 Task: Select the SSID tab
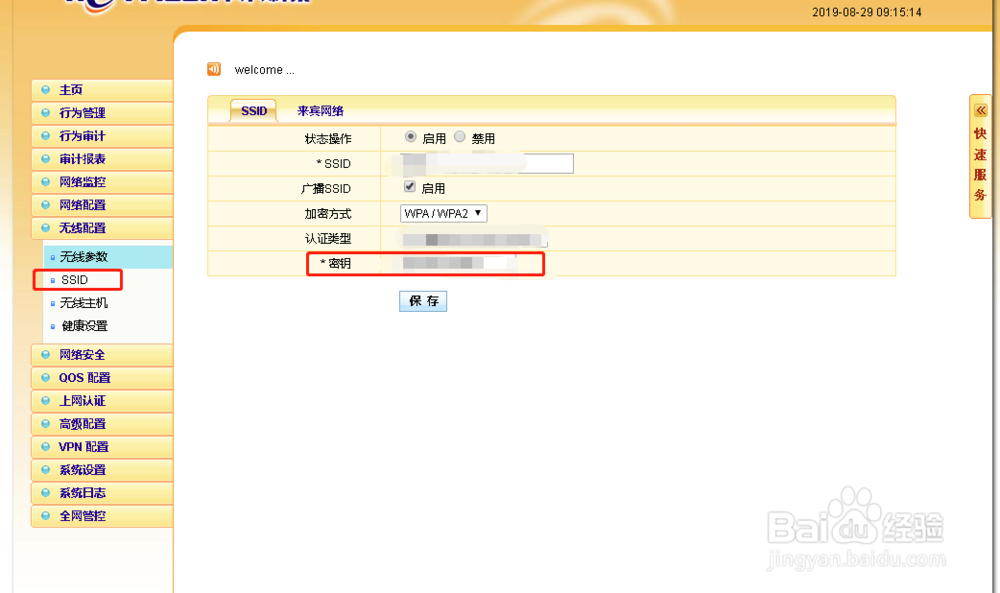point(253,111)
